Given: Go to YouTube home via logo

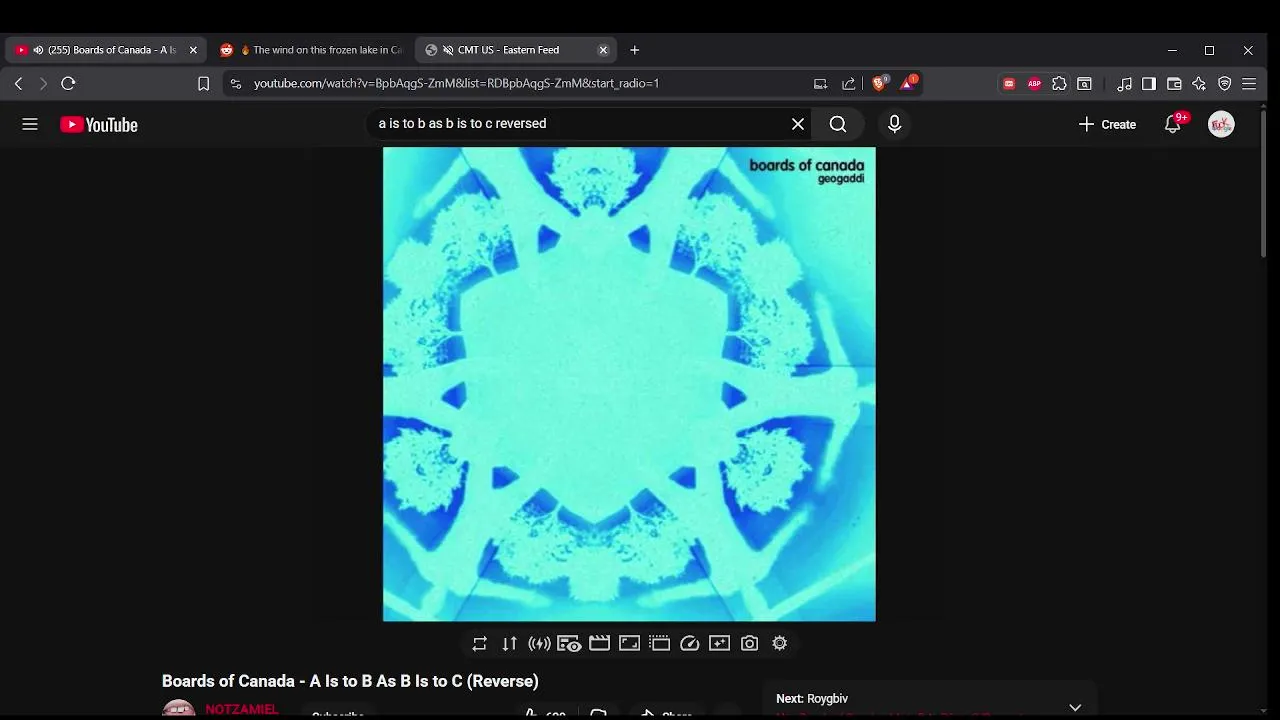Looking at the screenshot, I should [99, 124].
